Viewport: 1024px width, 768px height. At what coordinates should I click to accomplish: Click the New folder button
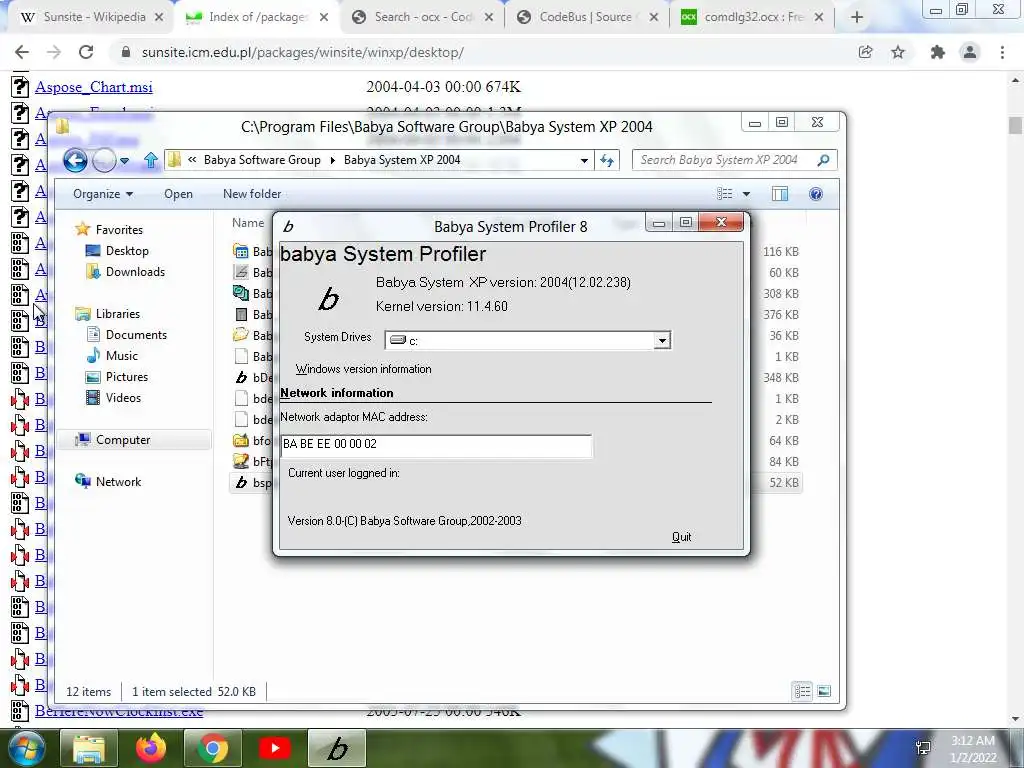[x=252, y=194]
